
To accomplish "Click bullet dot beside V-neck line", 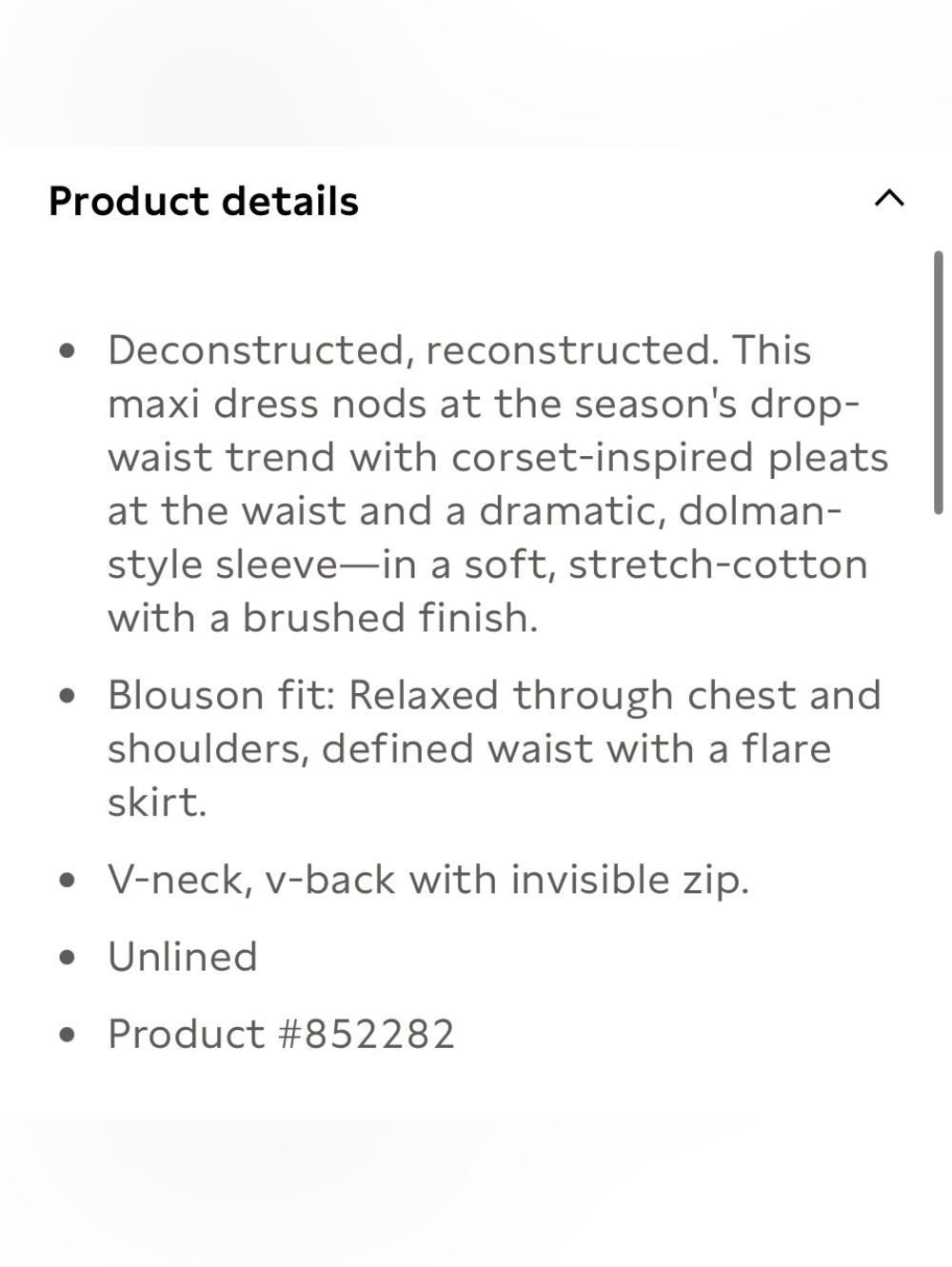I will [67, 881].
